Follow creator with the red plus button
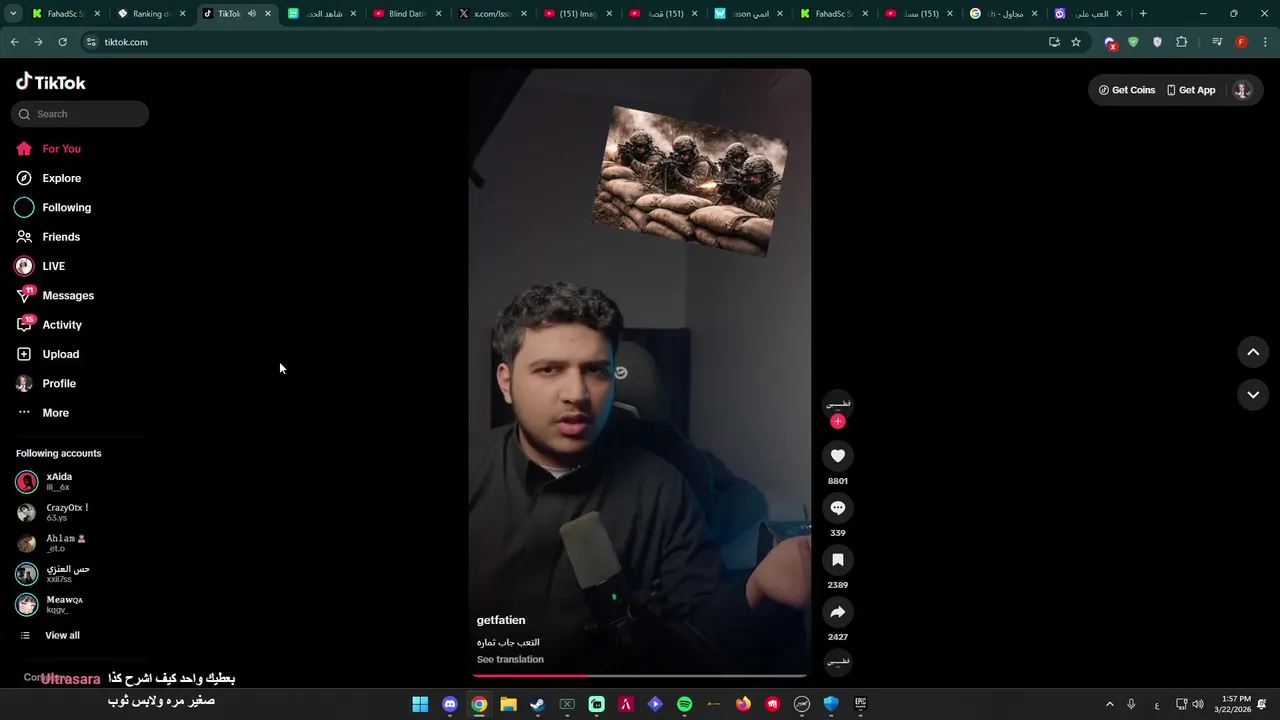The image size is (1280, 720). (x=838, y=421)
